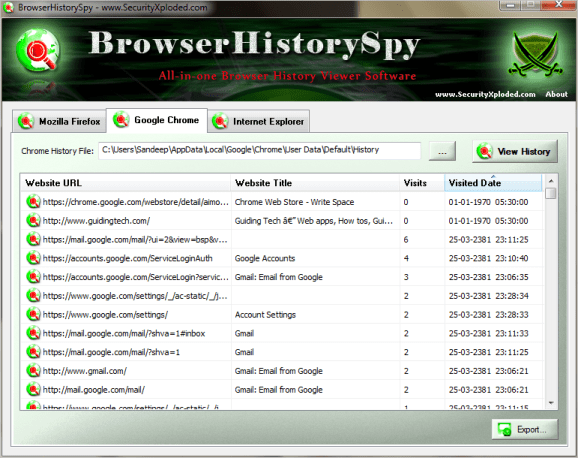Select the http://www.gmail.com/ URL cell

click(x=85, y=371)
